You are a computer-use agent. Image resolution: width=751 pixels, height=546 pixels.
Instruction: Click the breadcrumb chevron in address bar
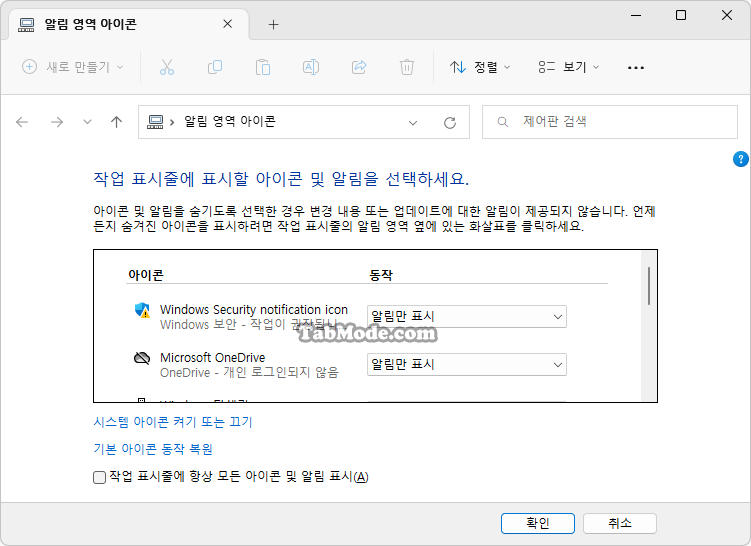pyautogui.click(x=171, y=123)
